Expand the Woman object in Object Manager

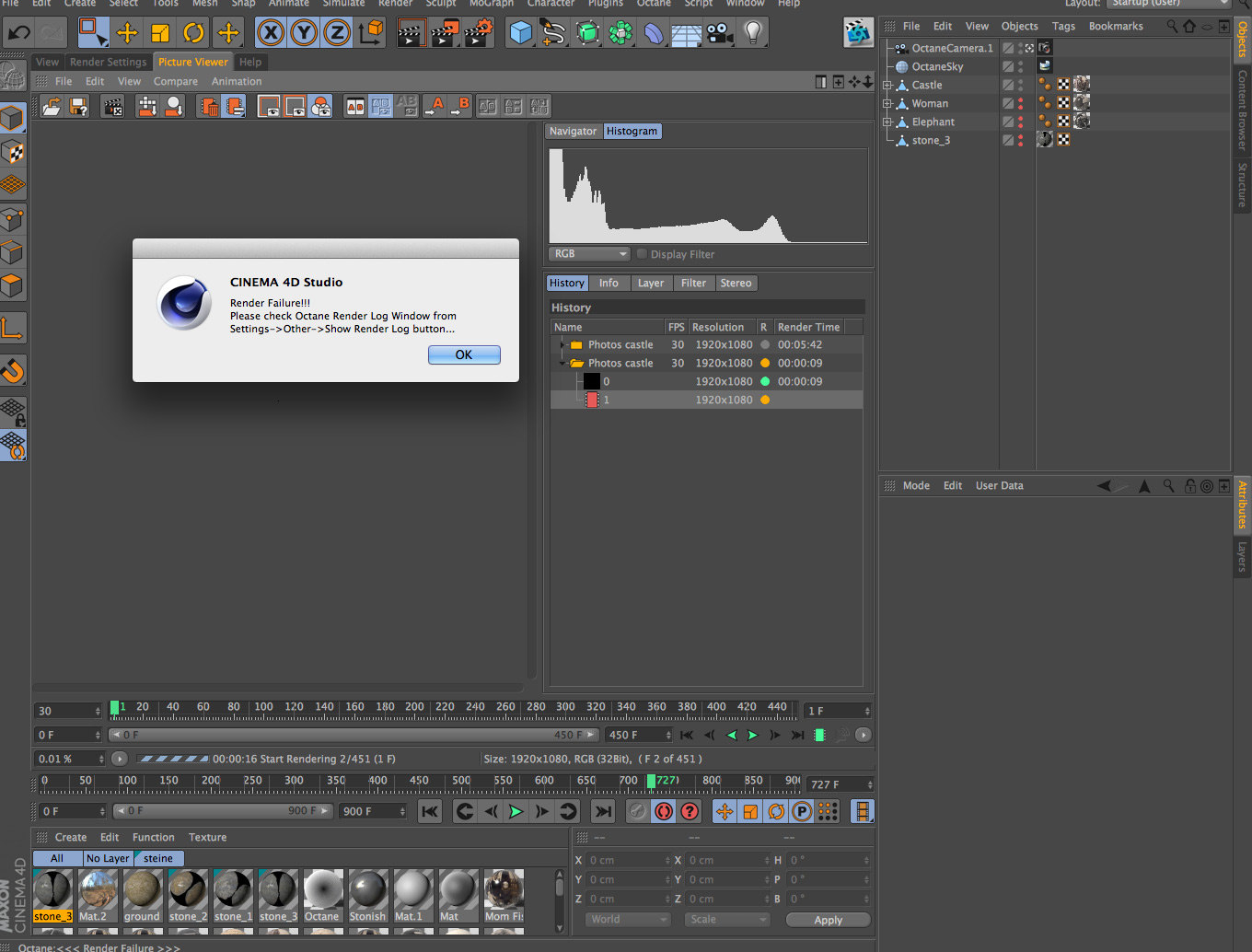click(887, 103)
